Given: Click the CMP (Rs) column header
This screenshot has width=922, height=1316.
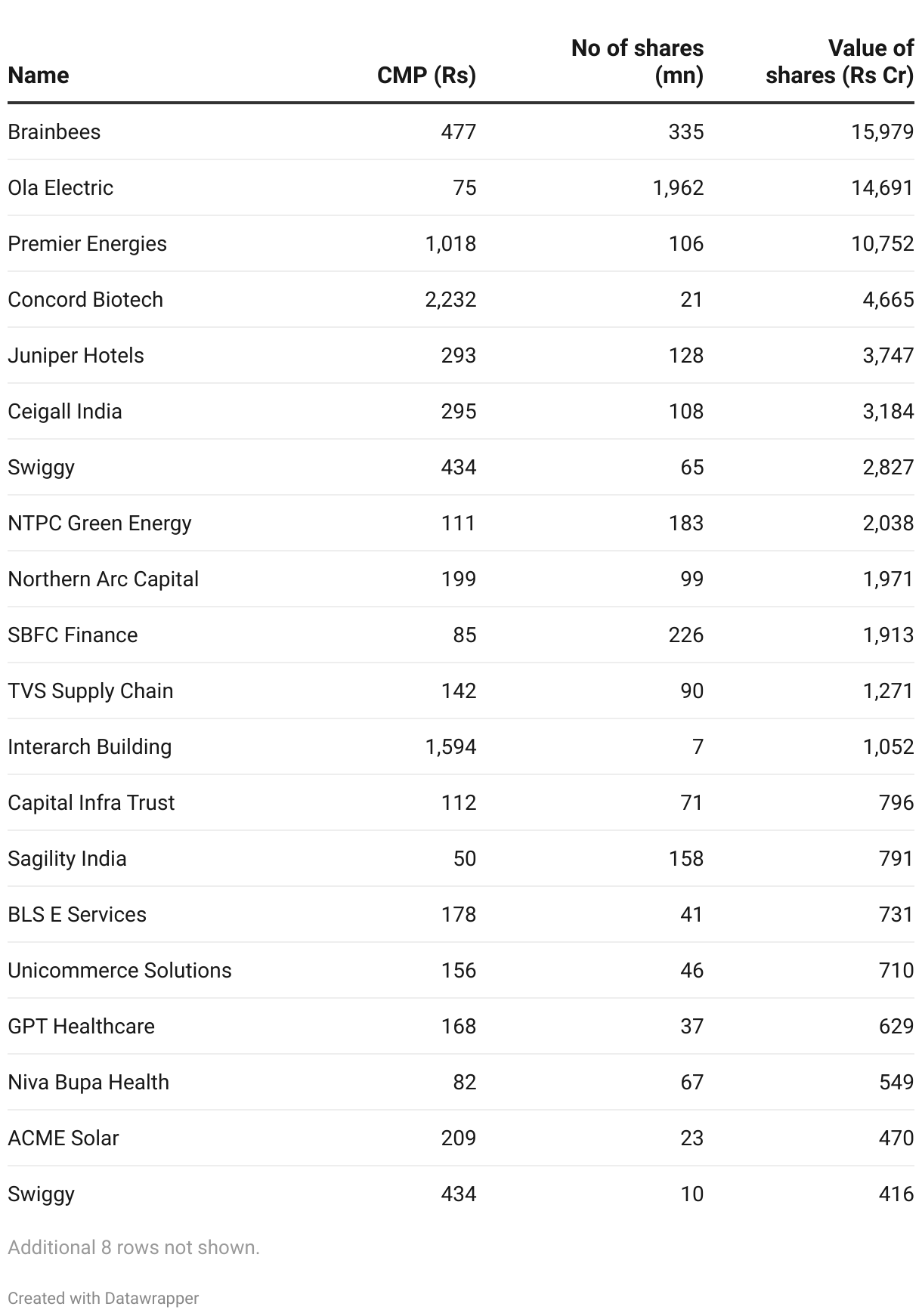Looking at the screenshot, I should point(426,76).
